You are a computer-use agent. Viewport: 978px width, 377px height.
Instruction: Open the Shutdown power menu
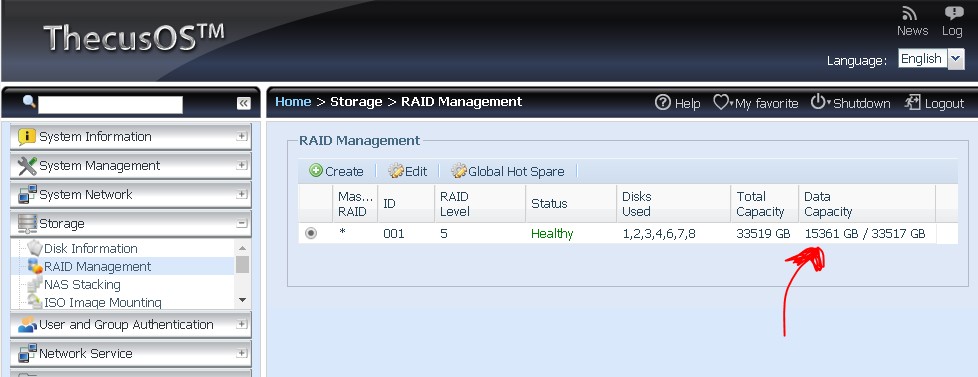pos(850,103)
